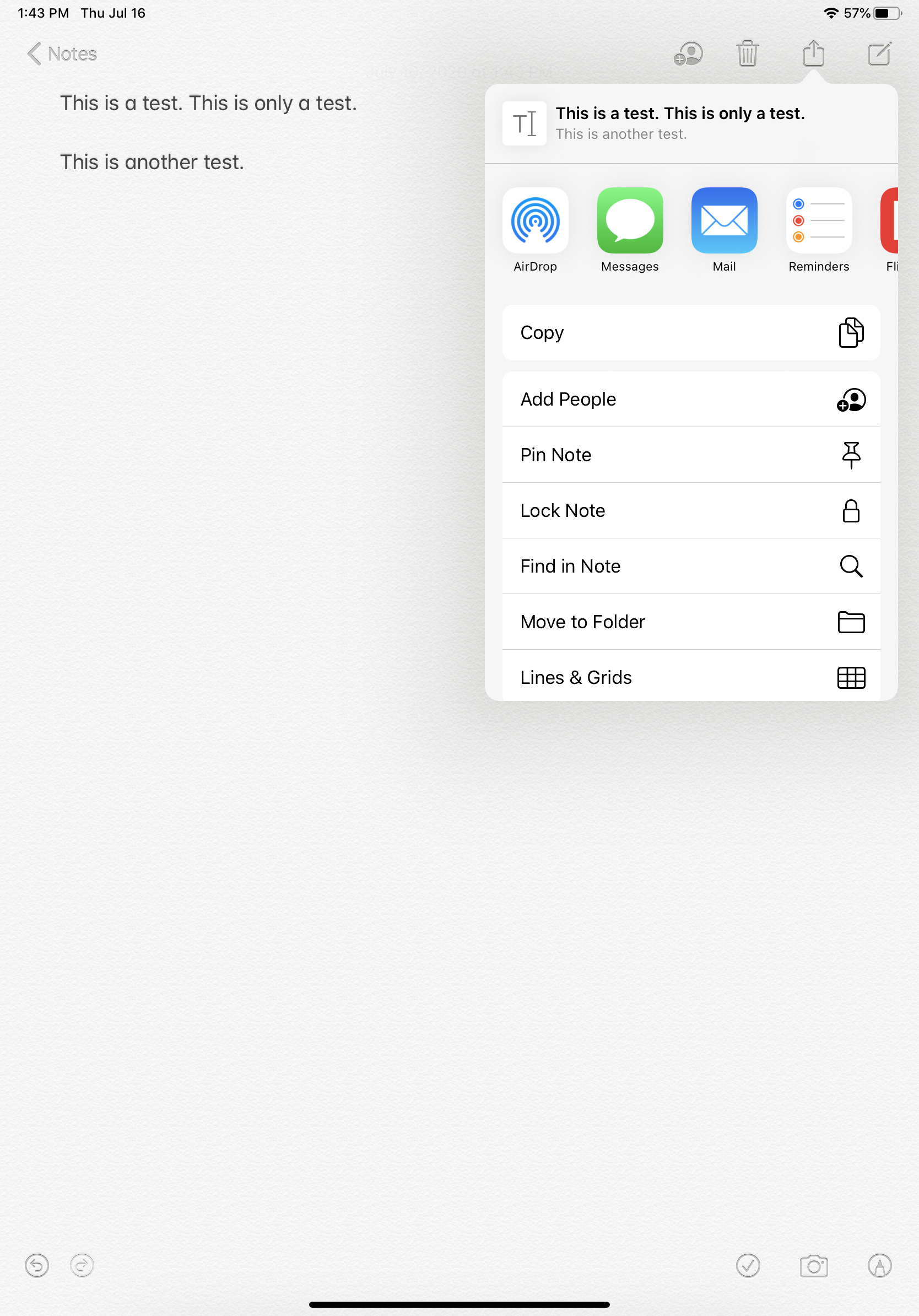Tap the person icon in the Add People row

click(851, 400)
